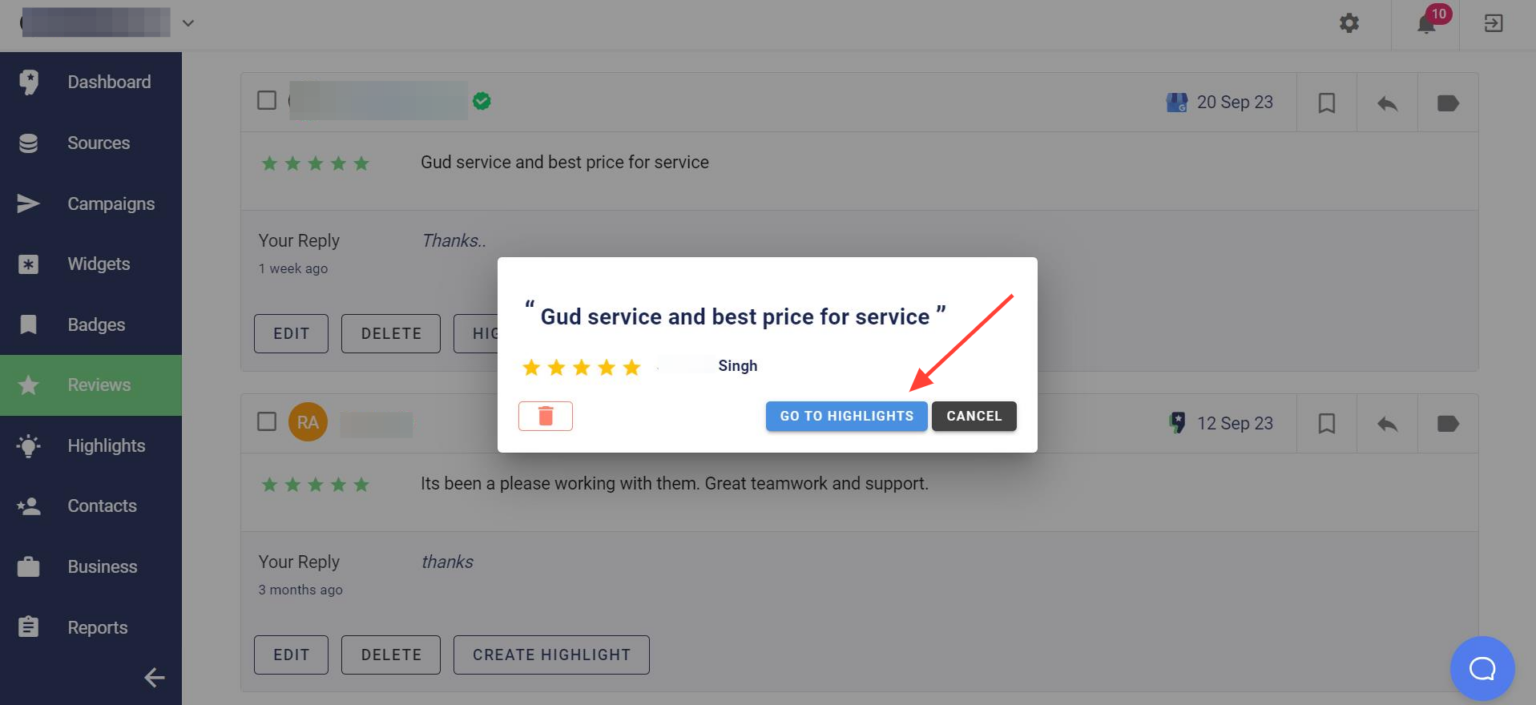Click the settings gear icon
Viewport: 1536px width, 705px height.
pyautogui.click(x=1349, y=23)
